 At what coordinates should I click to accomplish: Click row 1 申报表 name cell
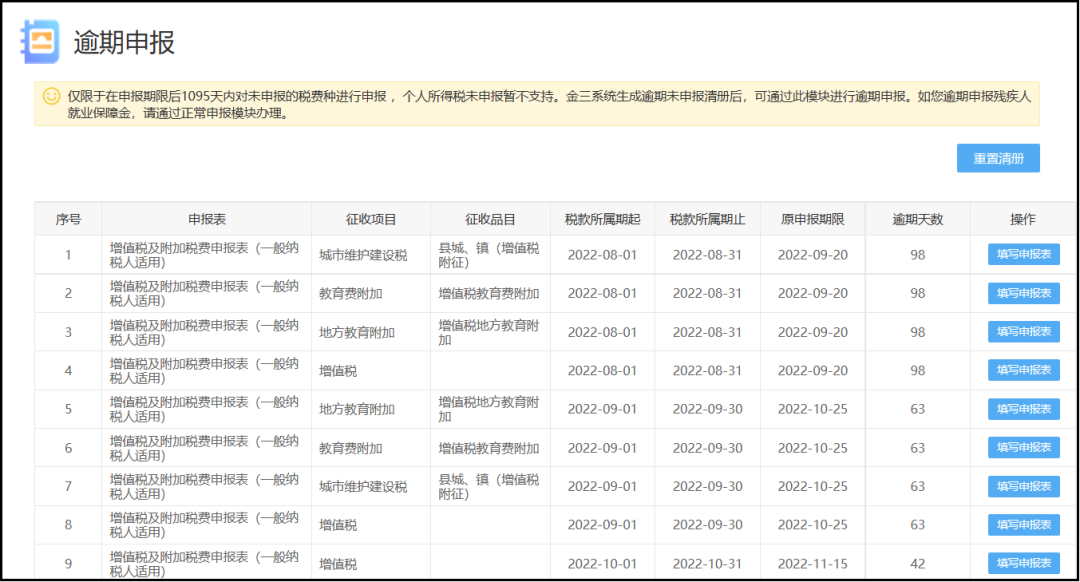point(205,255)
